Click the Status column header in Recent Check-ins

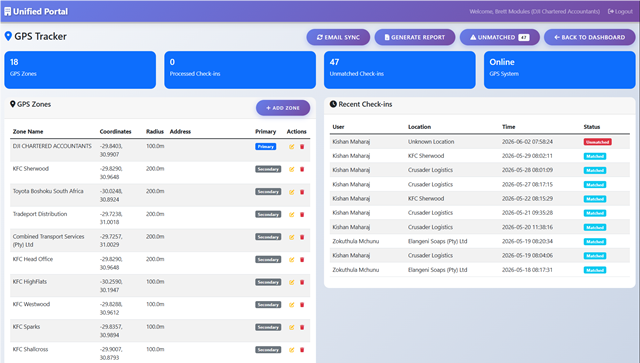592,127
